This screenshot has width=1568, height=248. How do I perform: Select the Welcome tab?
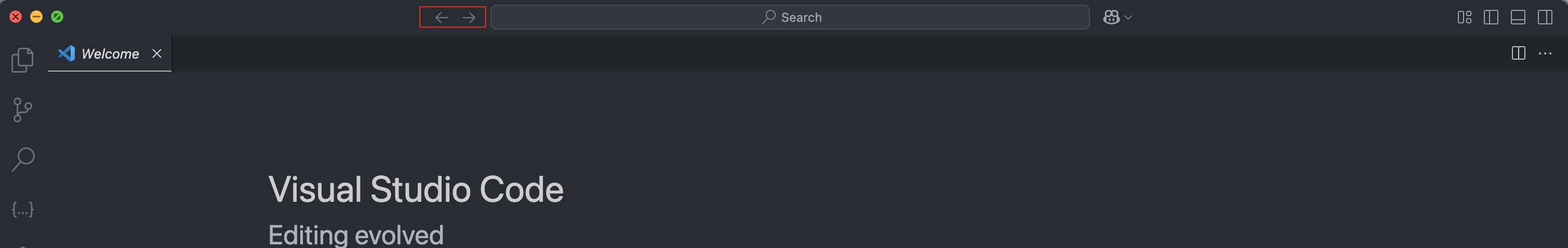110,53
